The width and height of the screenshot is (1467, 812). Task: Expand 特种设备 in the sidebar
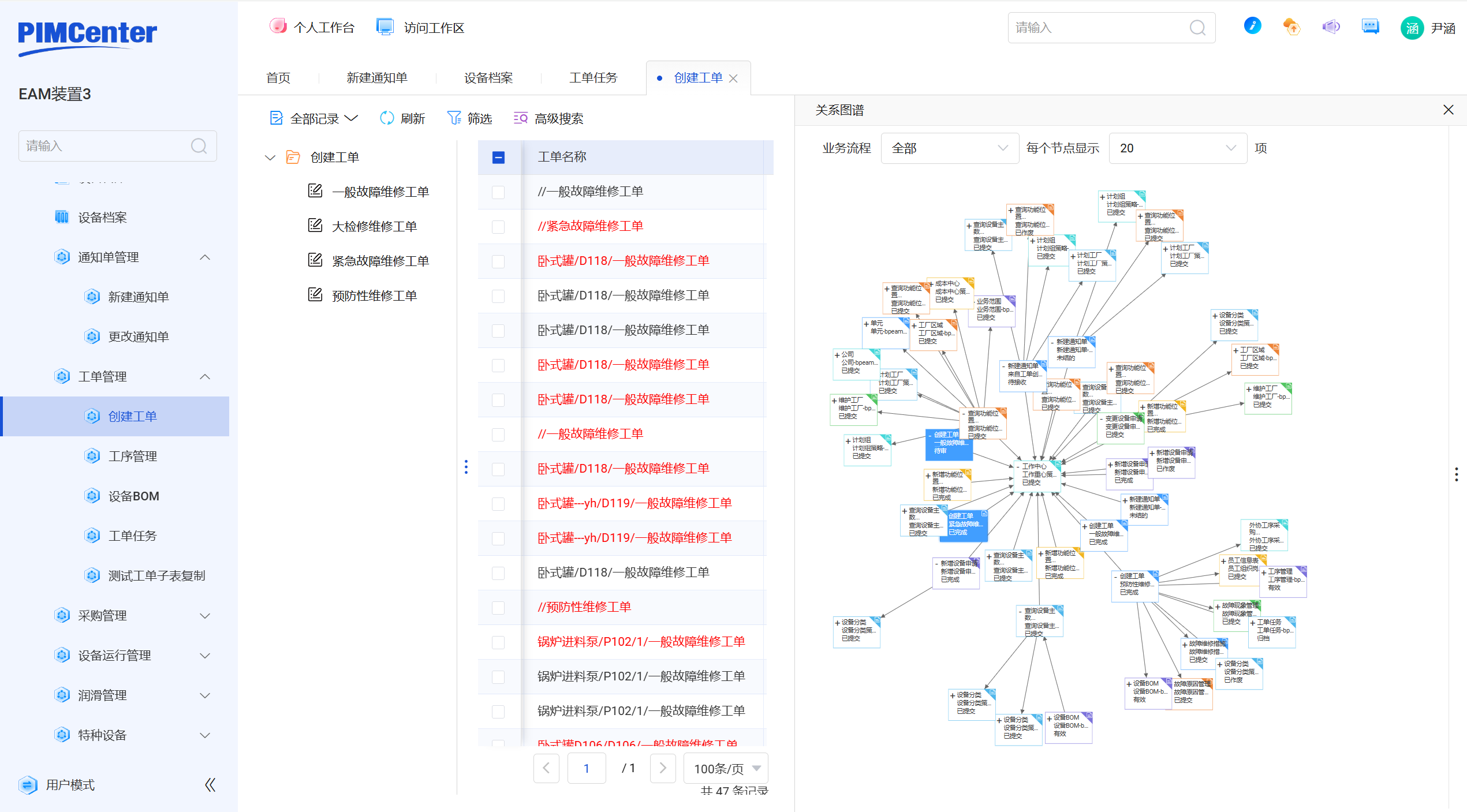click(x=205, y=735)
